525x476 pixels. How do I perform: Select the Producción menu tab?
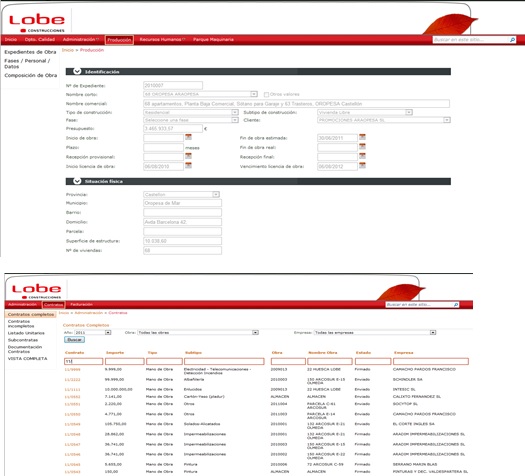tap(119, 40)
